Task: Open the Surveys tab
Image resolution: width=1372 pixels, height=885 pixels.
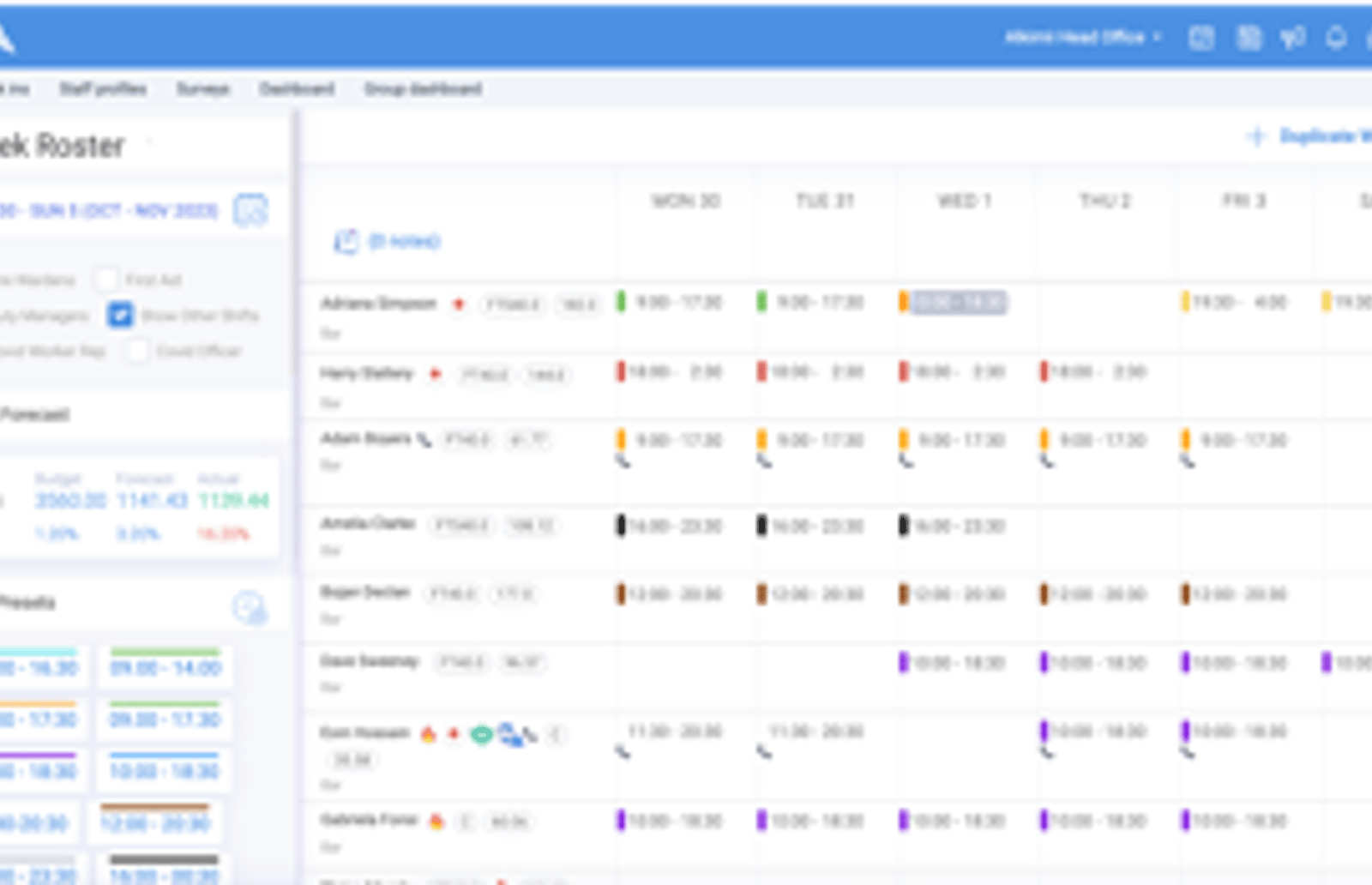Action: click(x=203, y=89)
